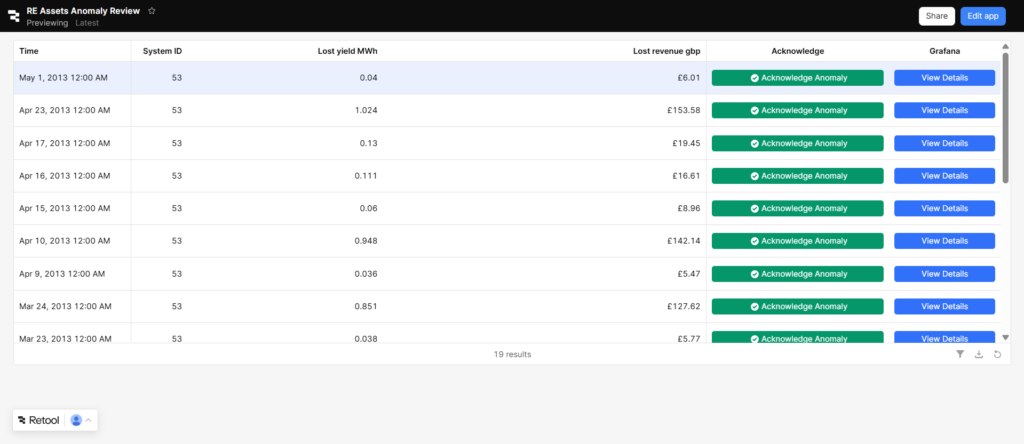Expand the user menu chevron beside avatar
The width and height of the screenshot is (1024, 444).
[x=88, y=420]
